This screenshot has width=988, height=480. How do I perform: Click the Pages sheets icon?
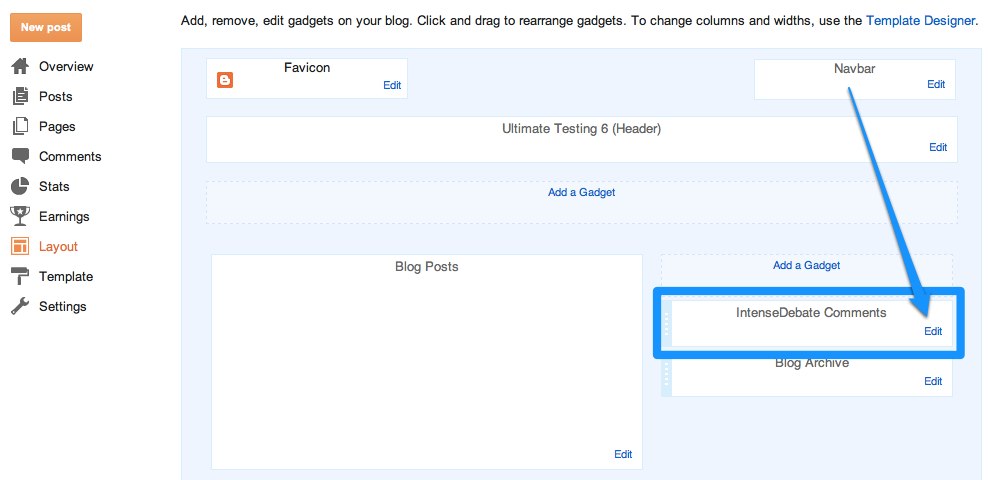(x=20, y=127)
